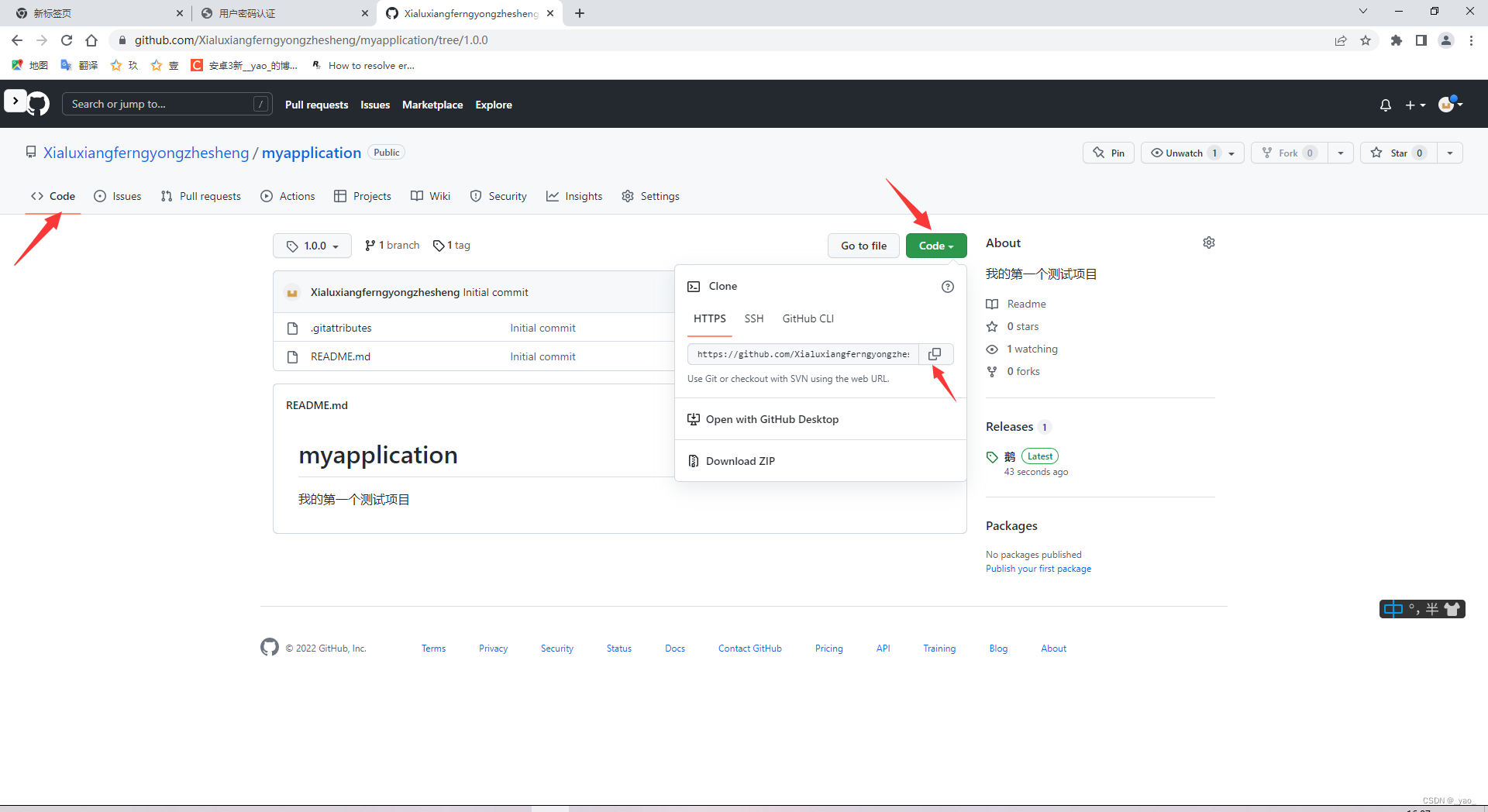1488x812 pixels.
Task: Open the create new plus dropdown
Action: (1415, 105)
